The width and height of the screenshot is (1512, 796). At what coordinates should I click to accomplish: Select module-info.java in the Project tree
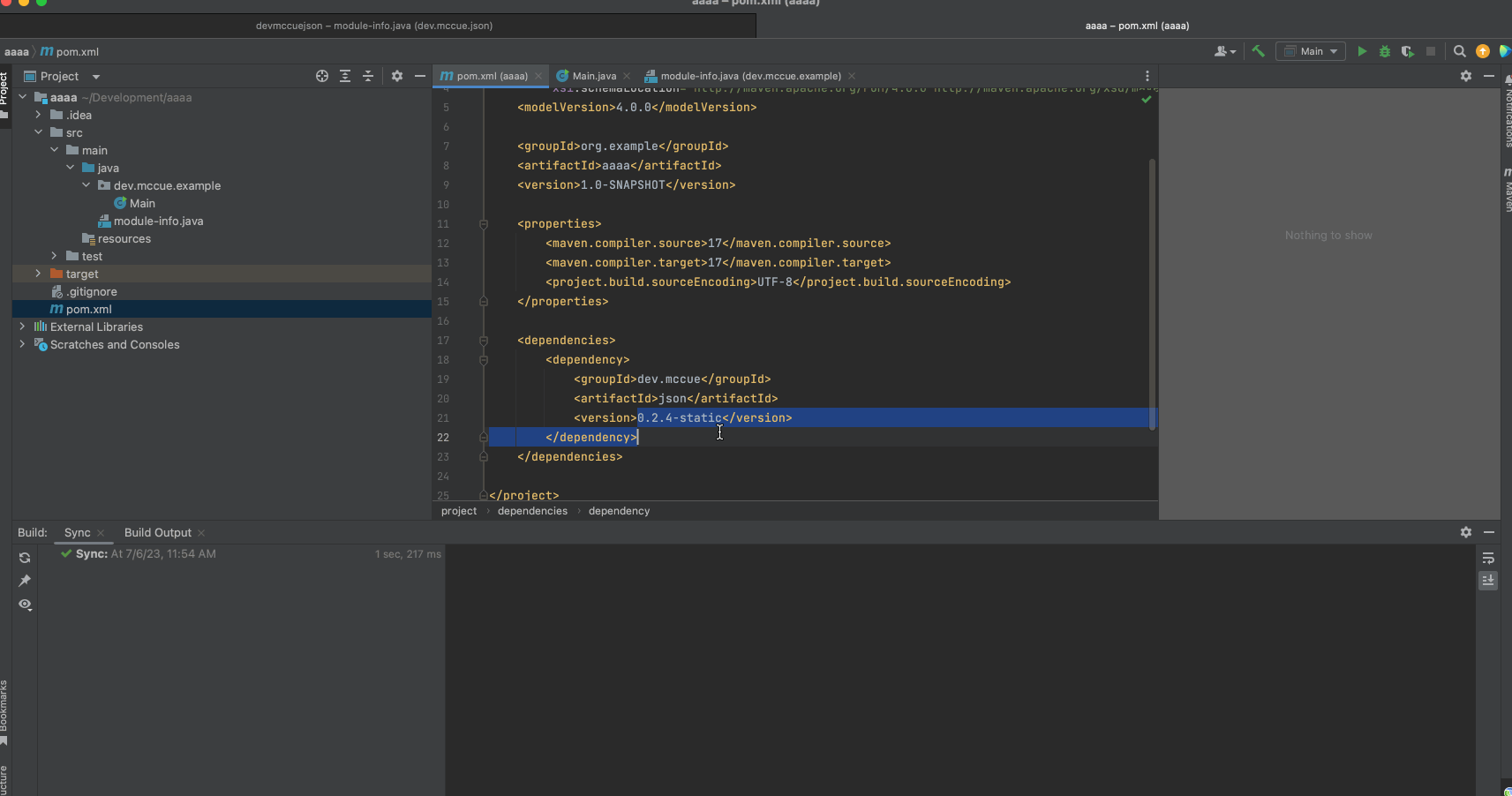coord(159,221)
